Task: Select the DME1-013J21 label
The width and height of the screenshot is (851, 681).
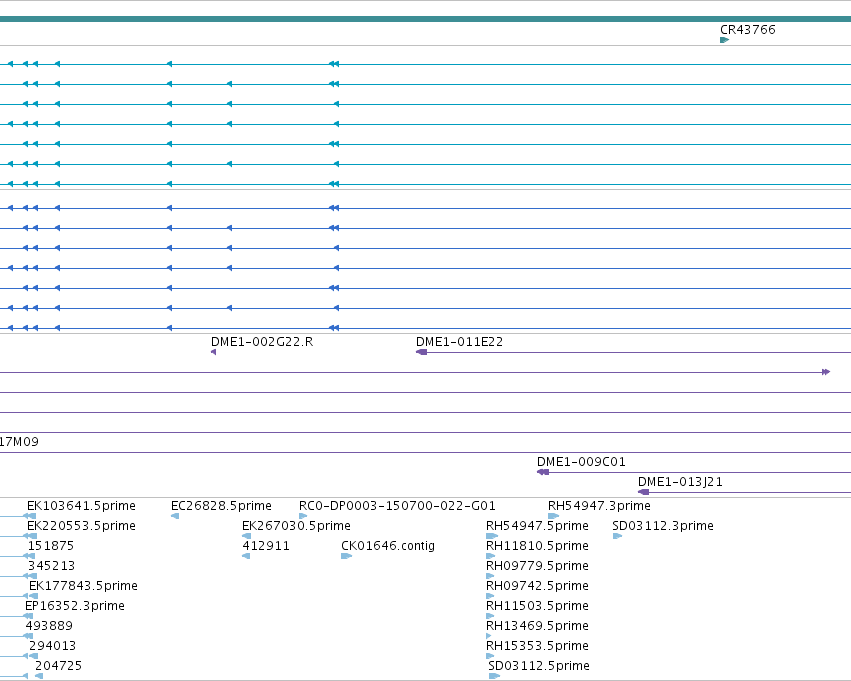Action: pyautogui.click(x=680, y=482)
